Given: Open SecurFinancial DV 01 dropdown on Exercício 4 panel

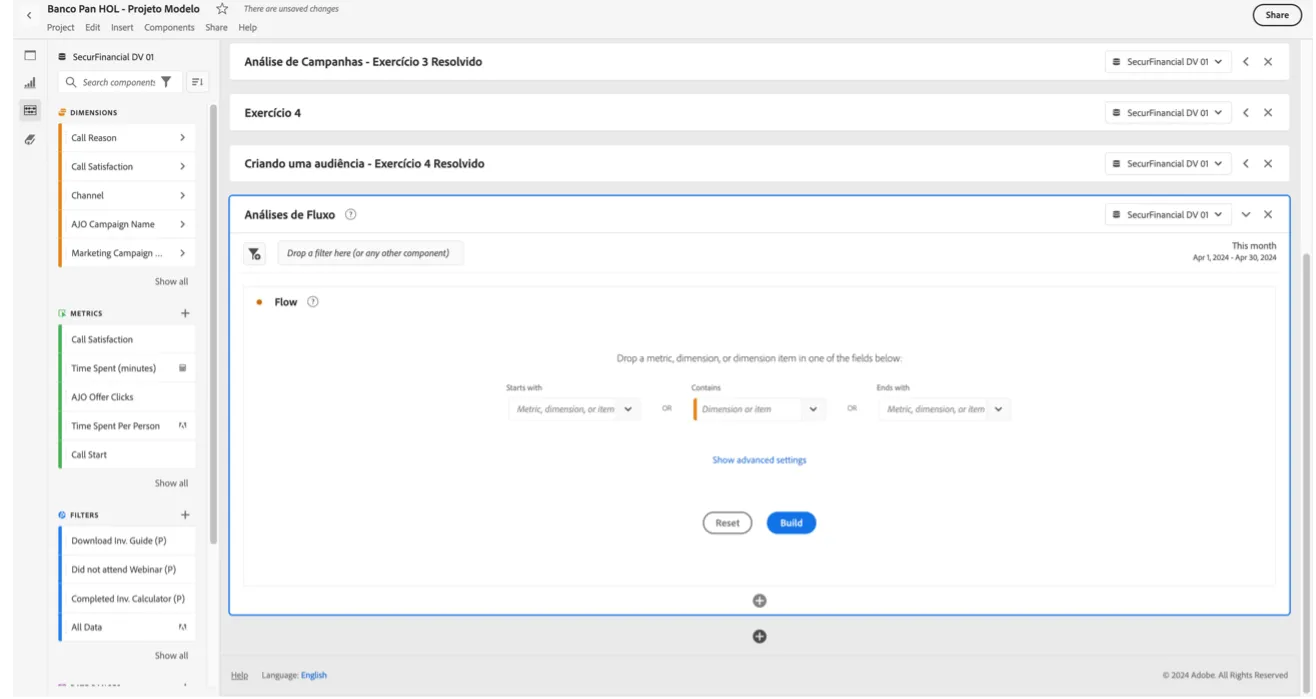Looking at the screenshot, I should pyautogui.click(x=1168, y=113).
